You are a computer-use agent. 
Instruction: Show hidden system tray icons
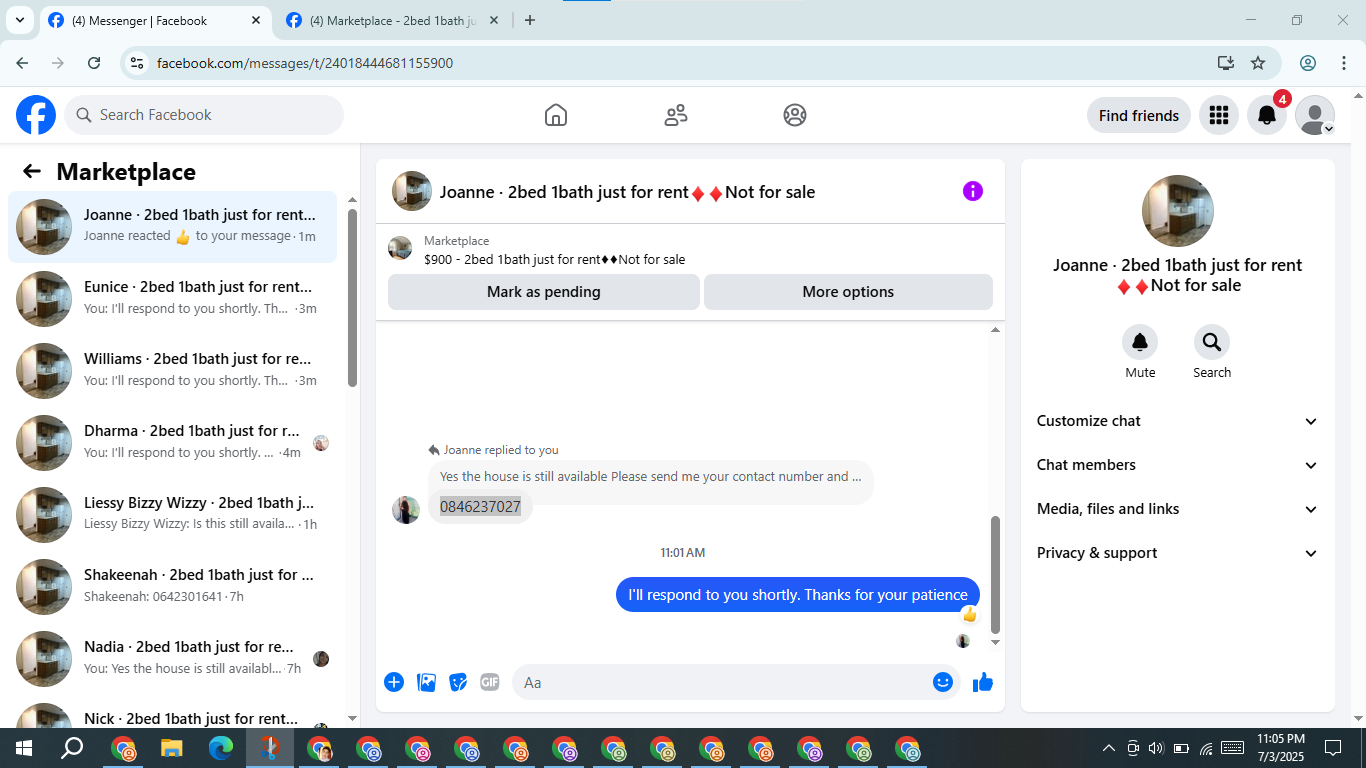1108,748
